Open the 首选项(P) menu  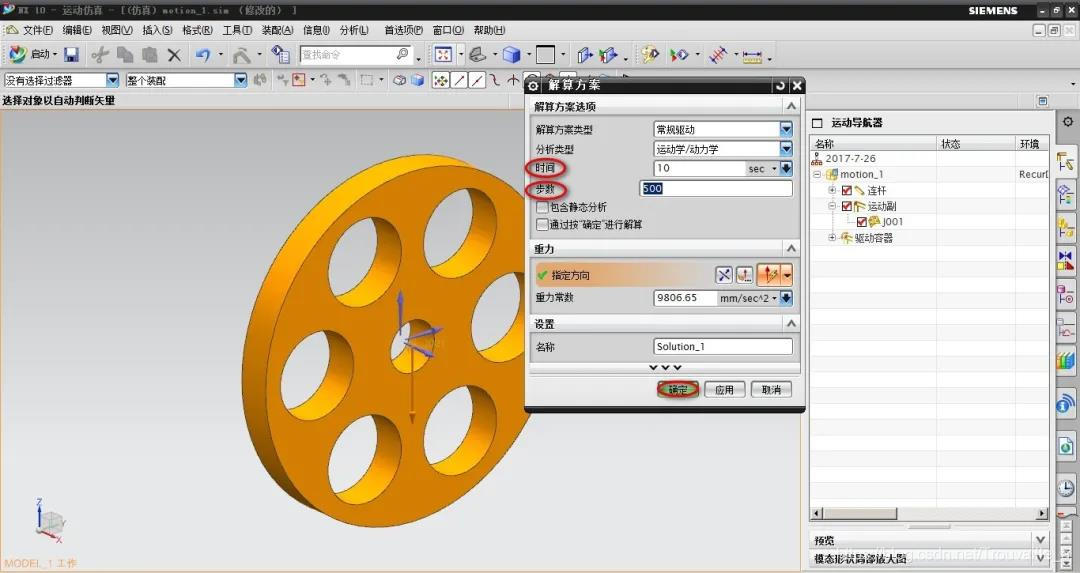click(403, 30)
